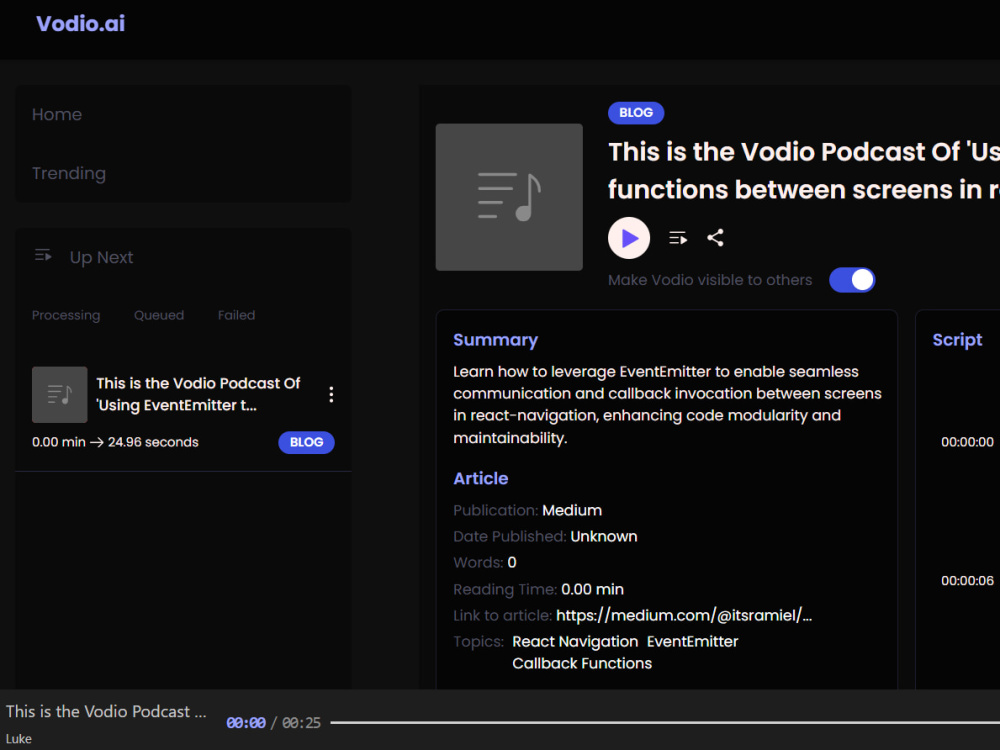The height and width of the screenshot is (750, 1000).
Task: Open the three-dot menu on the queue item
Action: [x=331, y=394]
